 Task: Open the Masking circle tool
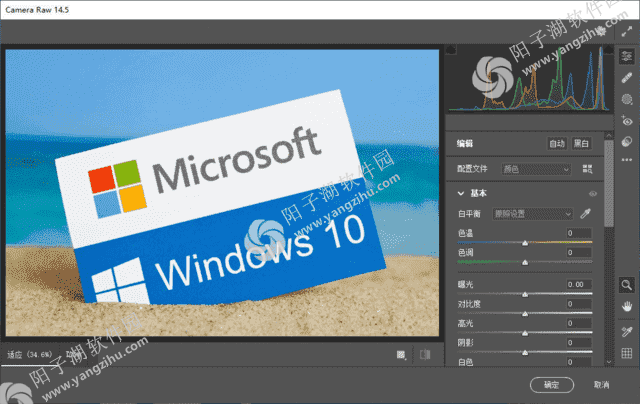pyautogui.click(x=627, y=99)
